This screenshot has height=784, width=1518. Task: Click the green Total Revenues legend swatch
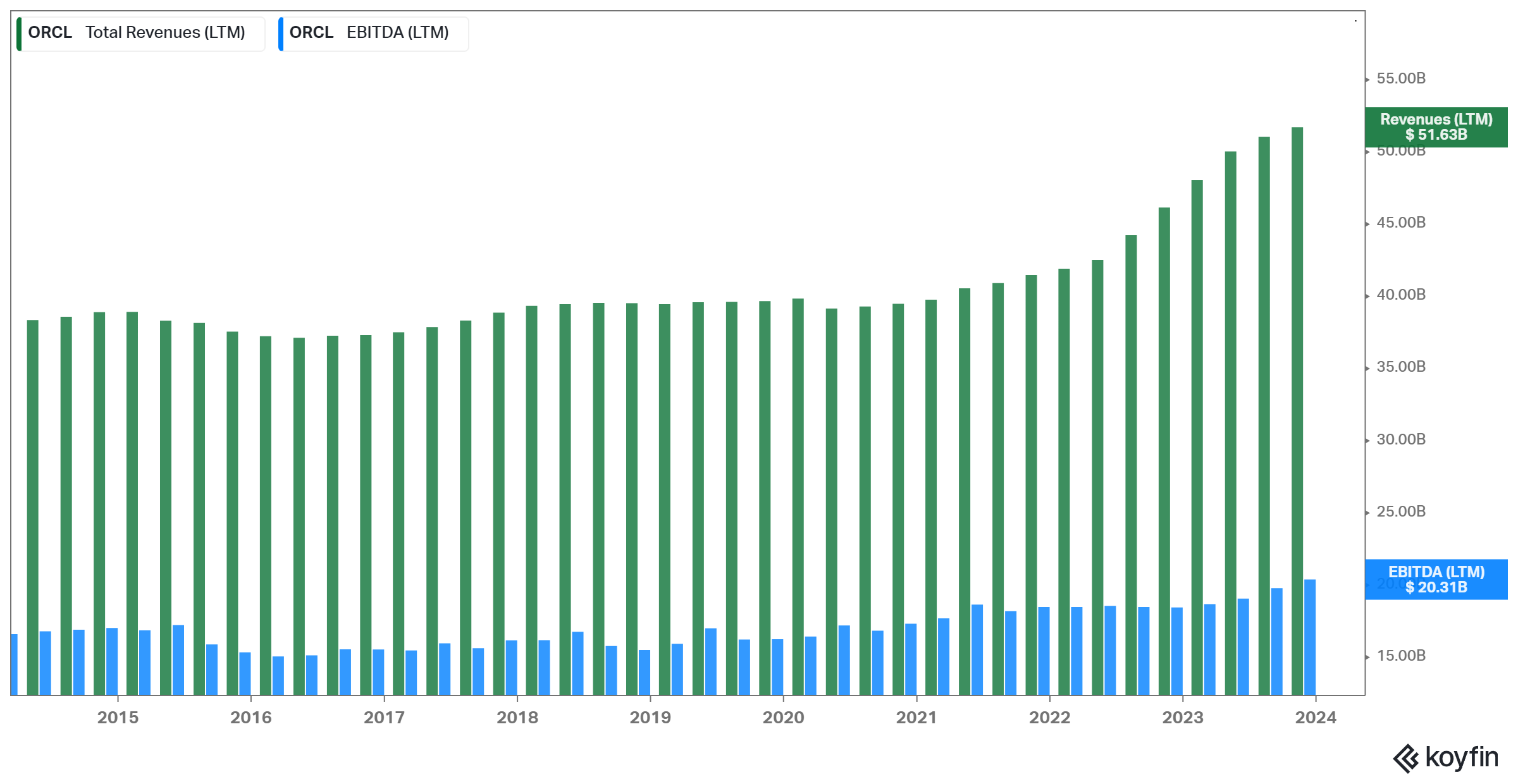coord(19,34)
